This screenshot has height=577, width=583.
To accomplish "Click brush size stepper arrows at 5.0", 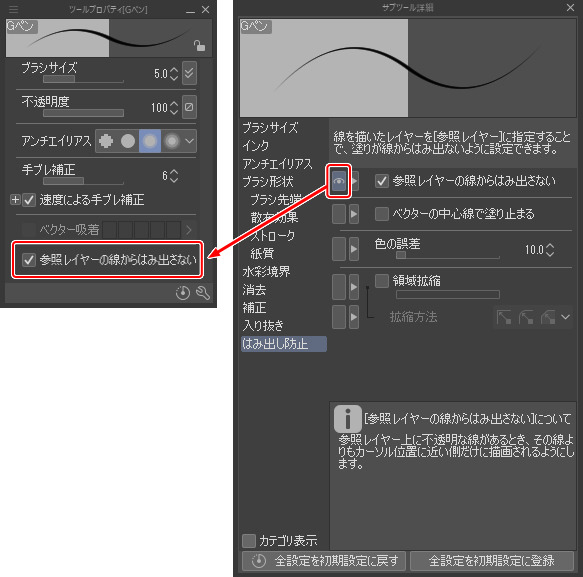I will [174, 74].
